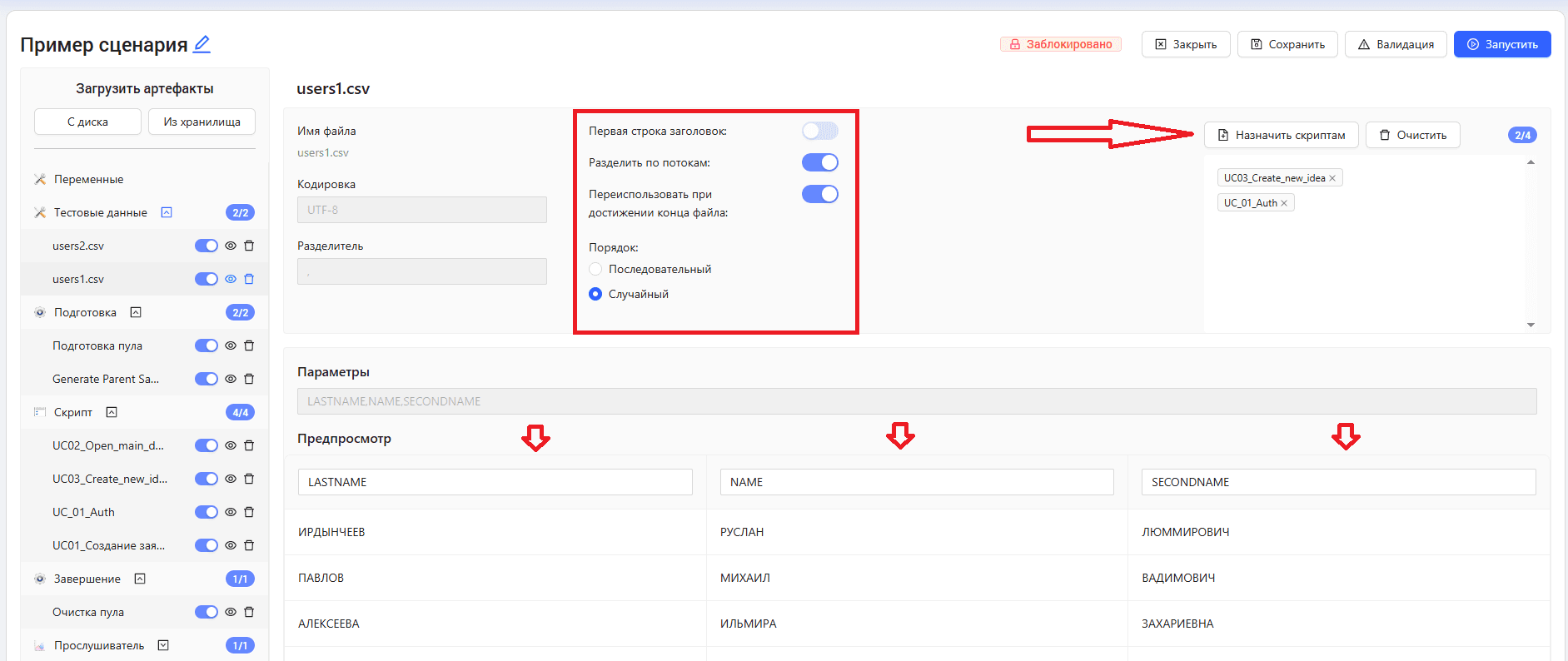Click trash icon for Подготовка пула
Viewport: 1568px width, 661px height.
pos(249,345)
